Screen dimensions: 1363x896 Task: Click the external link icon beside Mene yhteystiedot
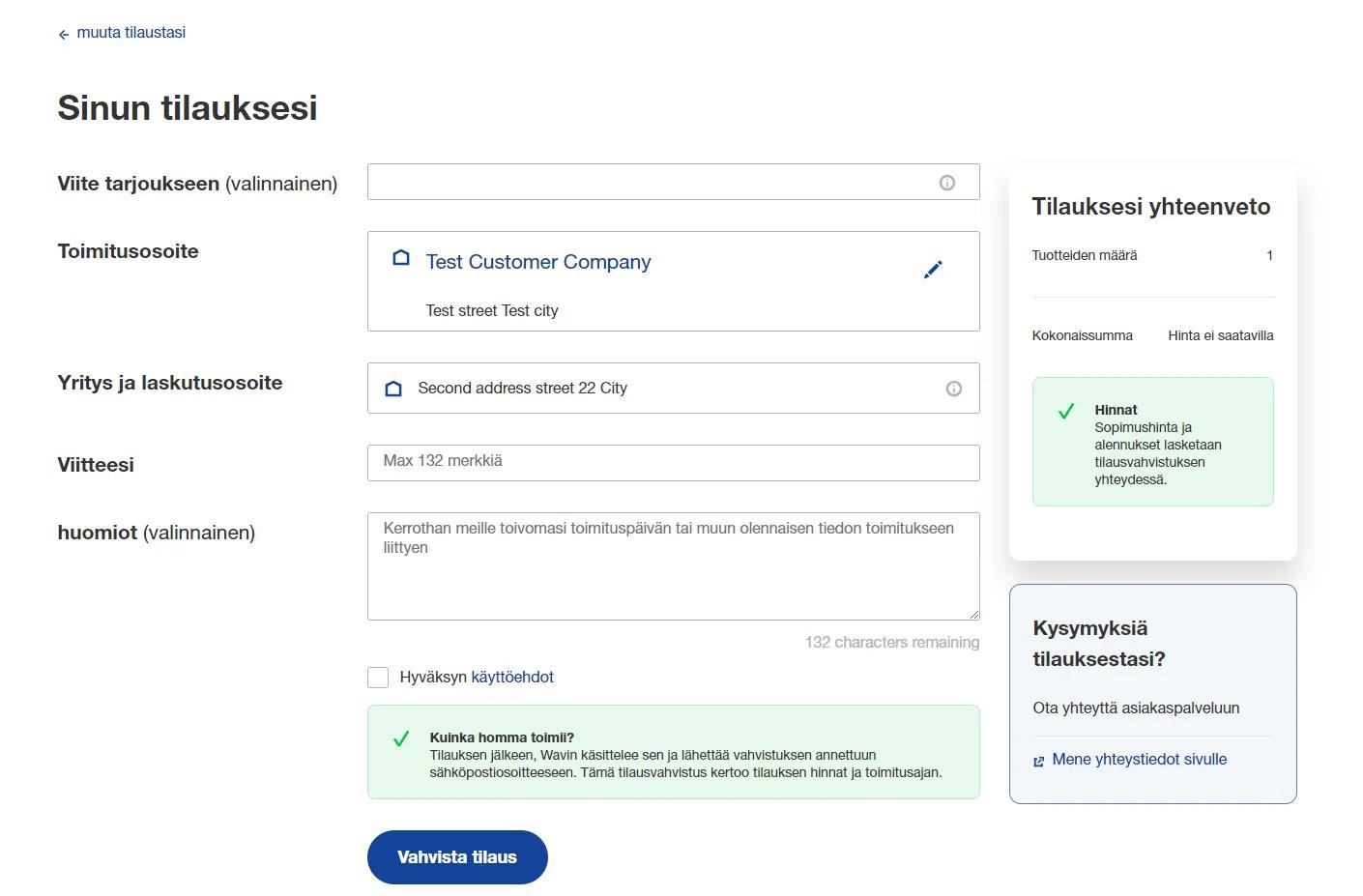click(1039, 762)
